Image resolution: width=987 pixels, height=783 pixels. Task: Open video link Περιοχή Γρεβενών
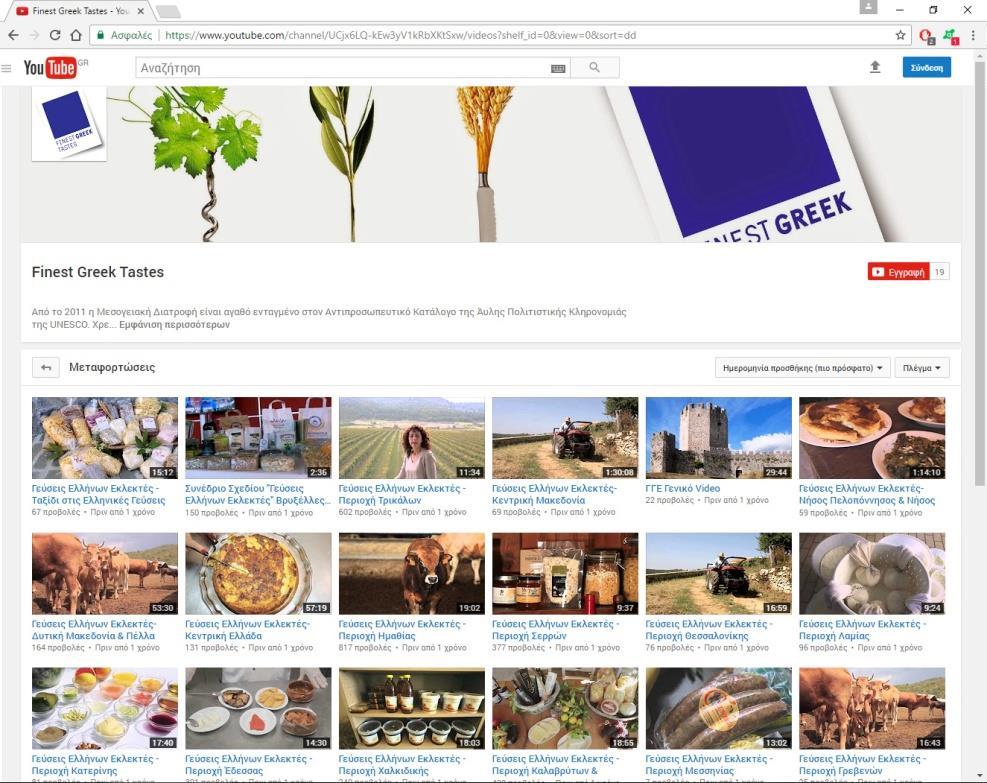(x=863, y=765)
